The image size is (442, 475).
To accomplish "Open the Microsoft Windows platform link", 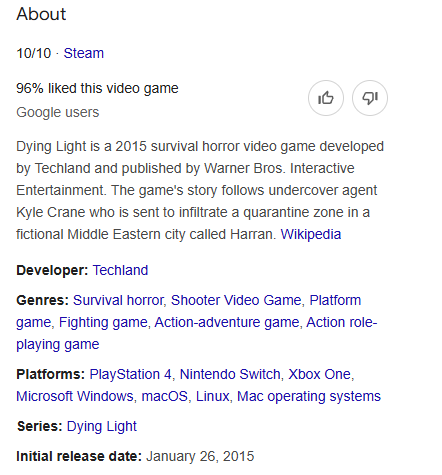I will coord(75,396).
